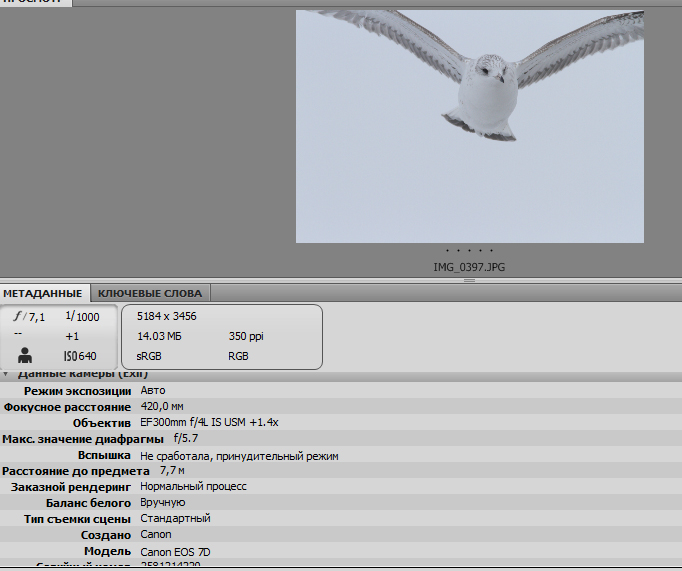
Task: Click the Вспышка metadata row value
Action: point(239,455)
